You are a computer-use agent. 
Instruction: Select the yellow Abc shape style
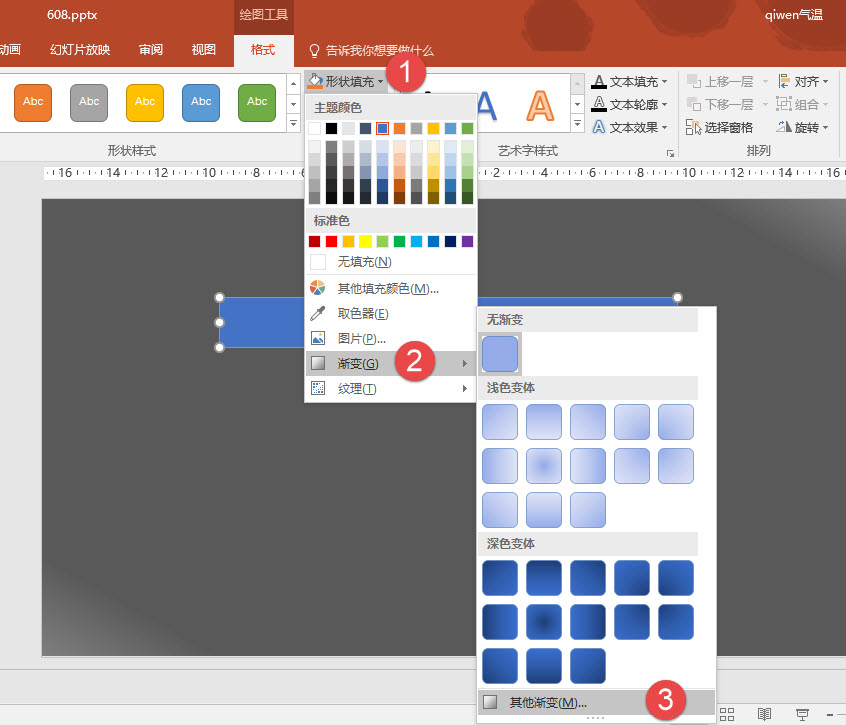pos(145,102)
